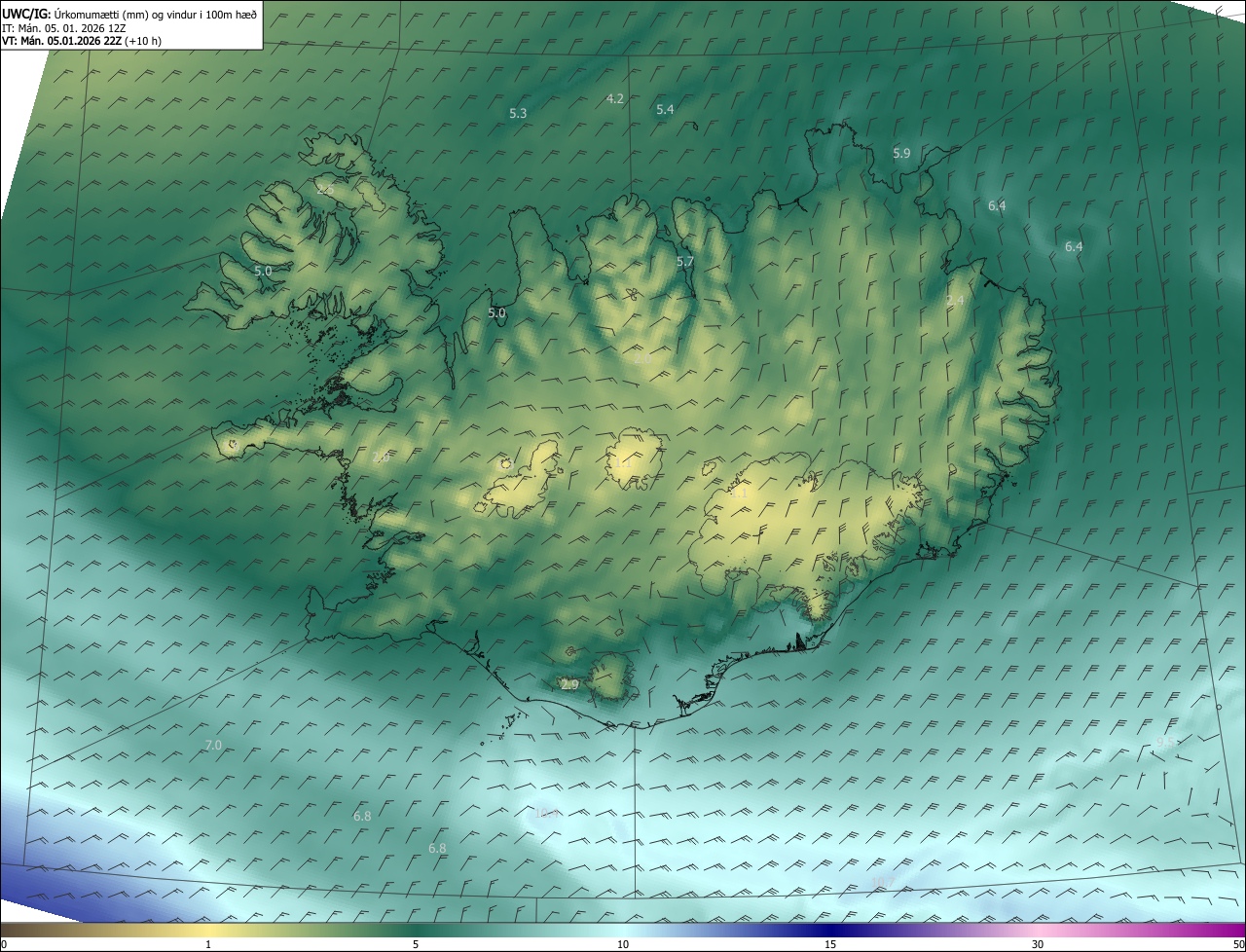Click the colour scale tick labelled 50
Image resolution: width=1246 pixels, height=952 pixels.
[x=1238, y=944]
